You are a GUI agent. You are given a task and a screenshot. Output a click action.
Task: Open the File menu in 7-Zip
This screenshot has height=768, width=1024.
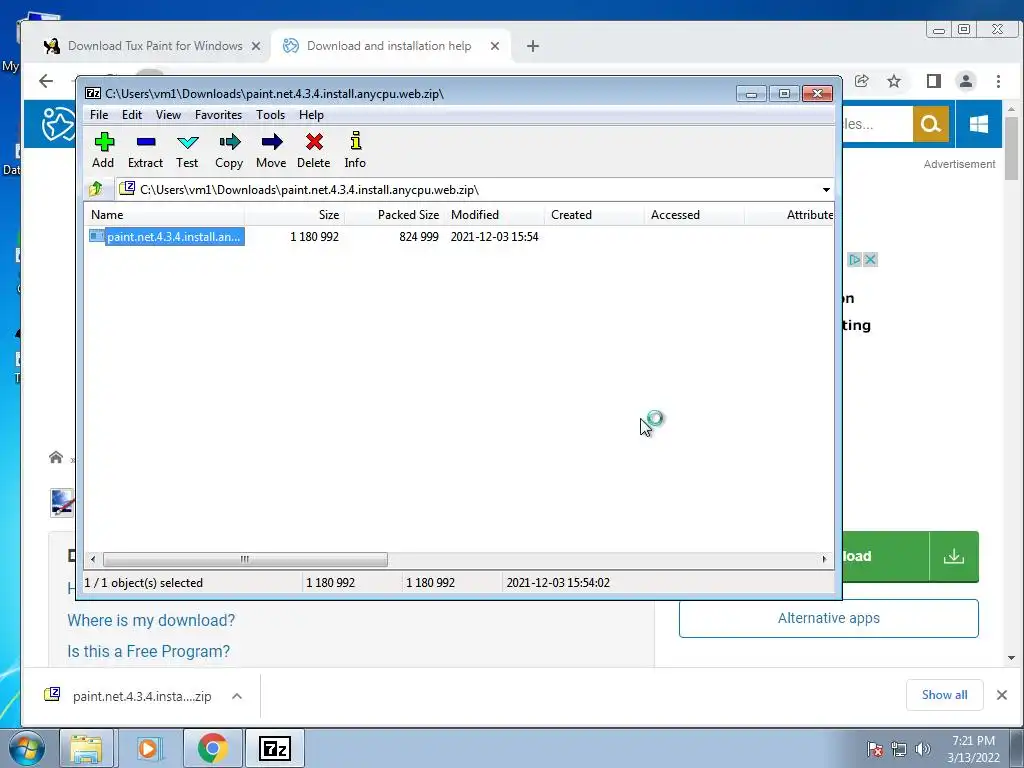[99, 115]
